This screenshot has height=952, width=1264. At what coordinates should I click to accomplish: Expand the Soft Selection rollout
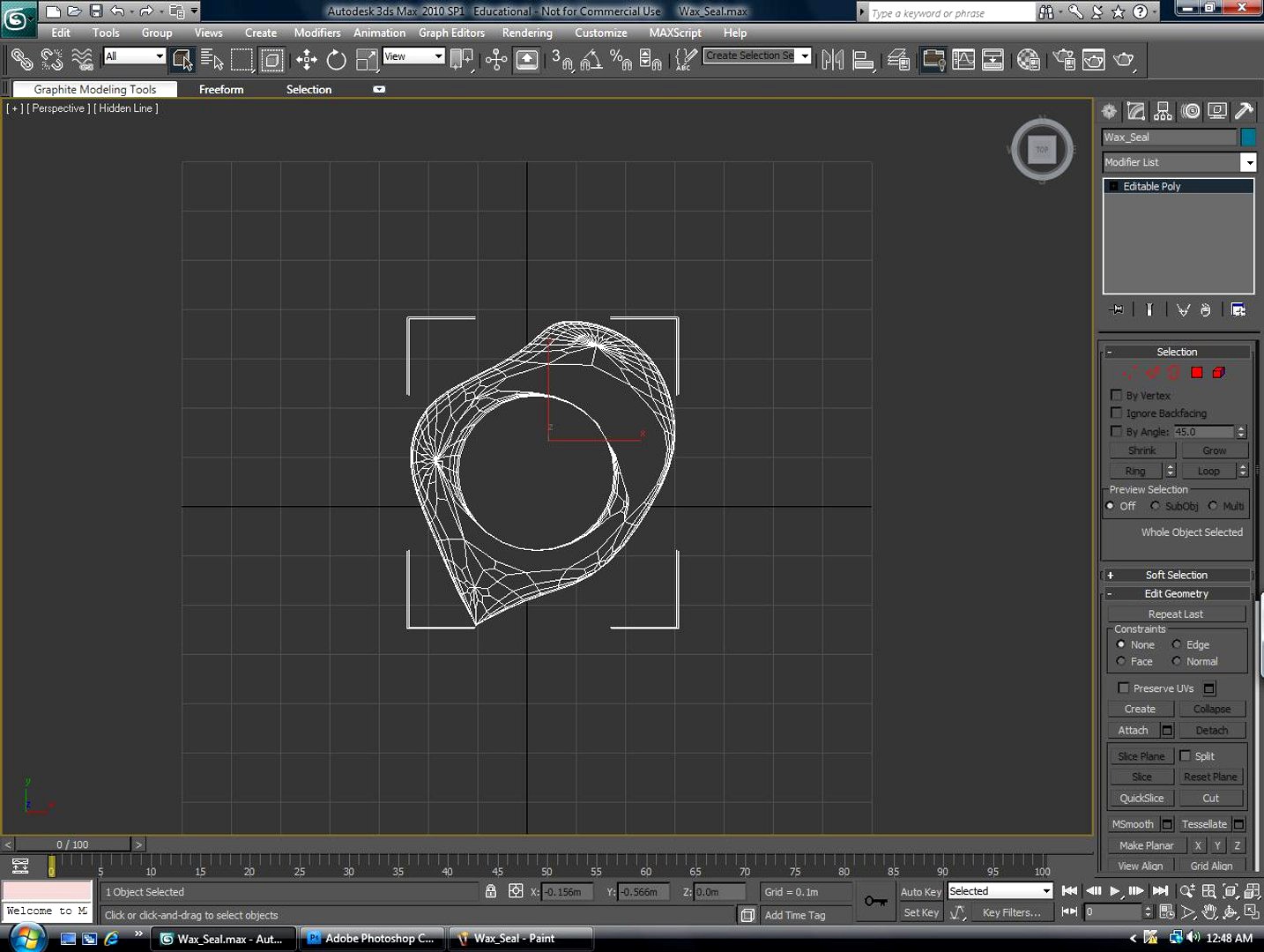click(1176, 575)
